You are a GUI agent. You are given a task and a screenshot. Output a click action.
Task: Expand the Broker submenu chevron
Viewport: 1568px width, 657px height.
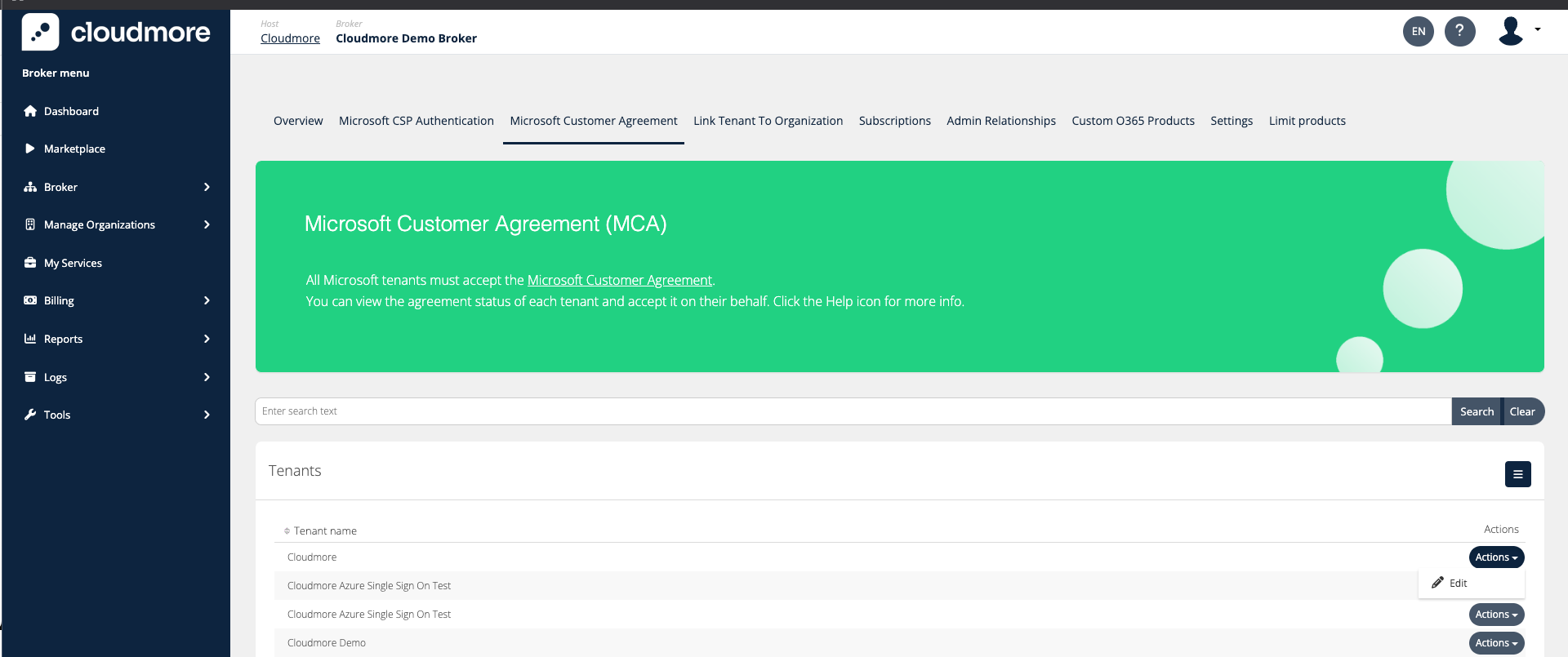tap(207, 187)
